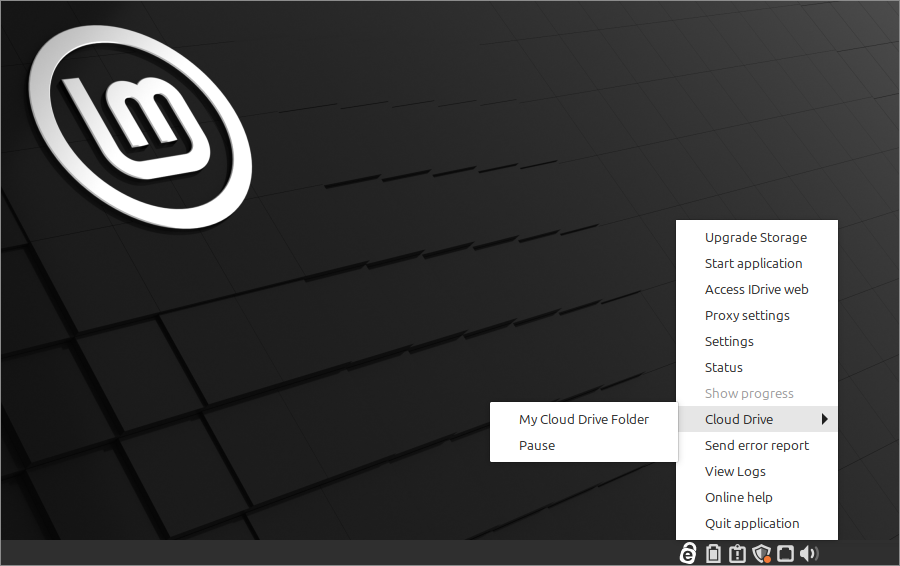Open View Logs entry
Image resolution: width=900 pixels, height=566 pixels.
coord(757,471)
